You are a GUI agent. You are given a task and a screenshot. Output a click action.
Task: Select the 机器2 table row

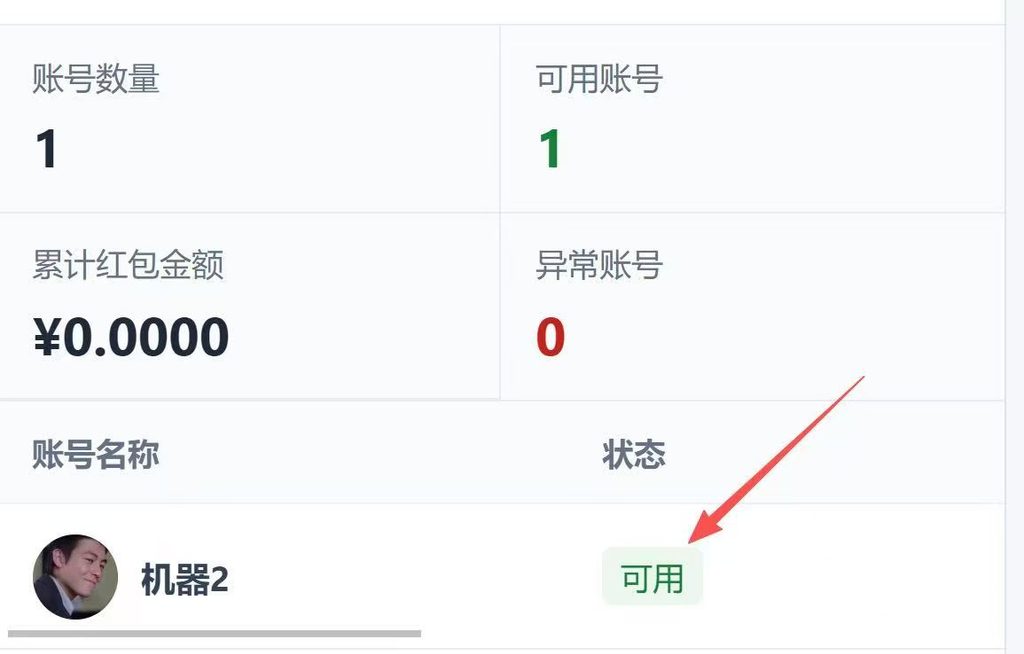[x=502, y=577]
